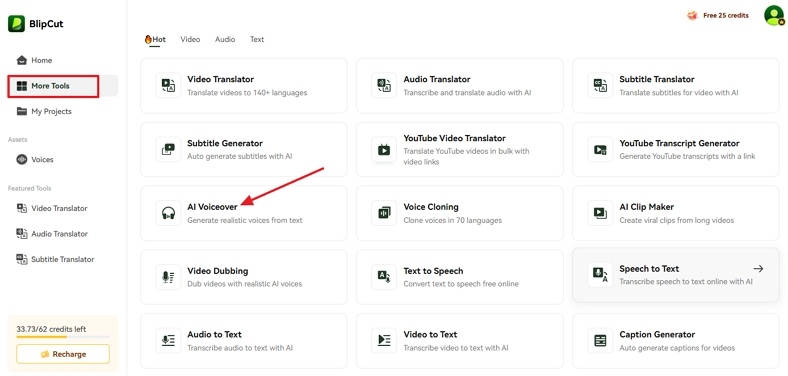Open the Text to Speech title
The height and width of the screenshot is (376, 788).
[x=433, y=271]
